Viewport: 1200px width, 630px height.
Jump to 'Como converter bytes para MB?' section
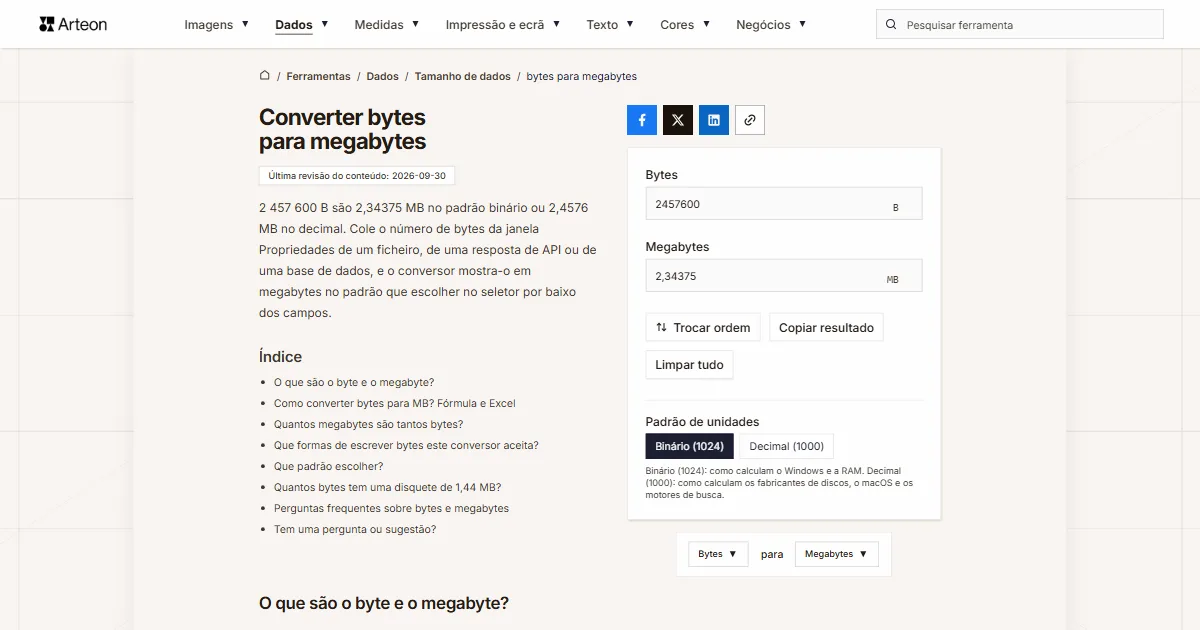point(395,403)
